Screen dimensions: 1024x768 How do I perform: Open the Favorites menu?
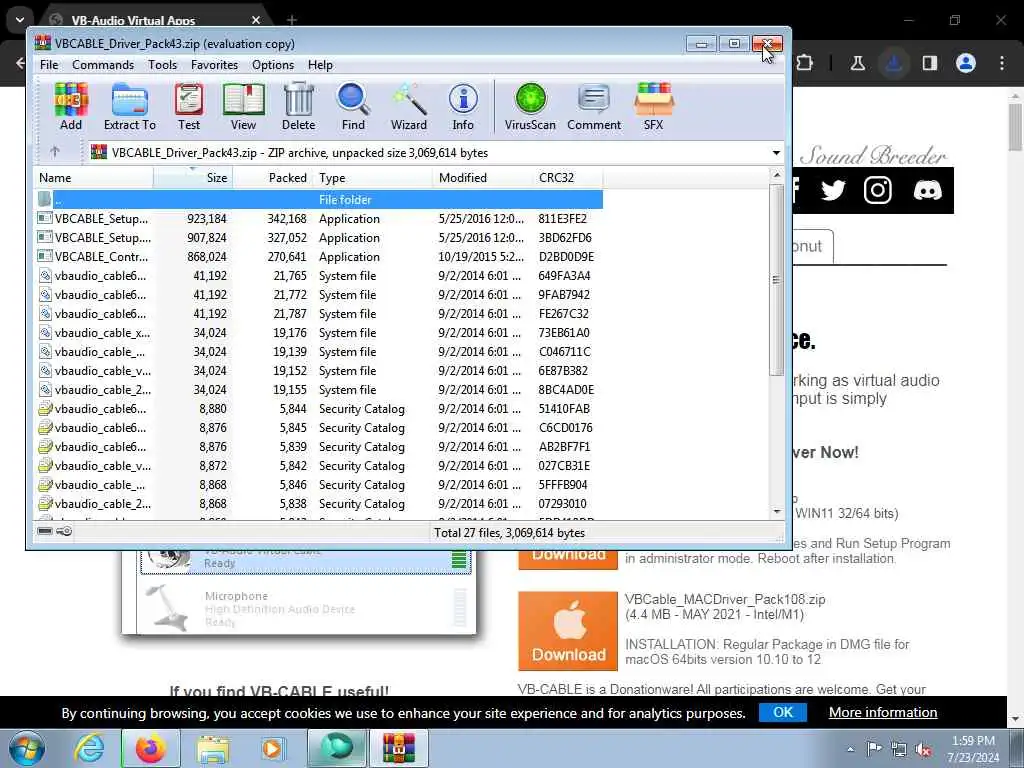[x=214, y=65]
